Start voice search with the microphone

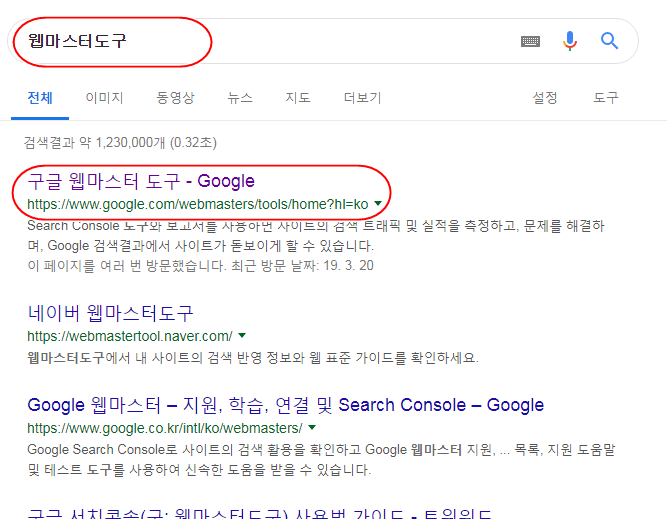570,41
